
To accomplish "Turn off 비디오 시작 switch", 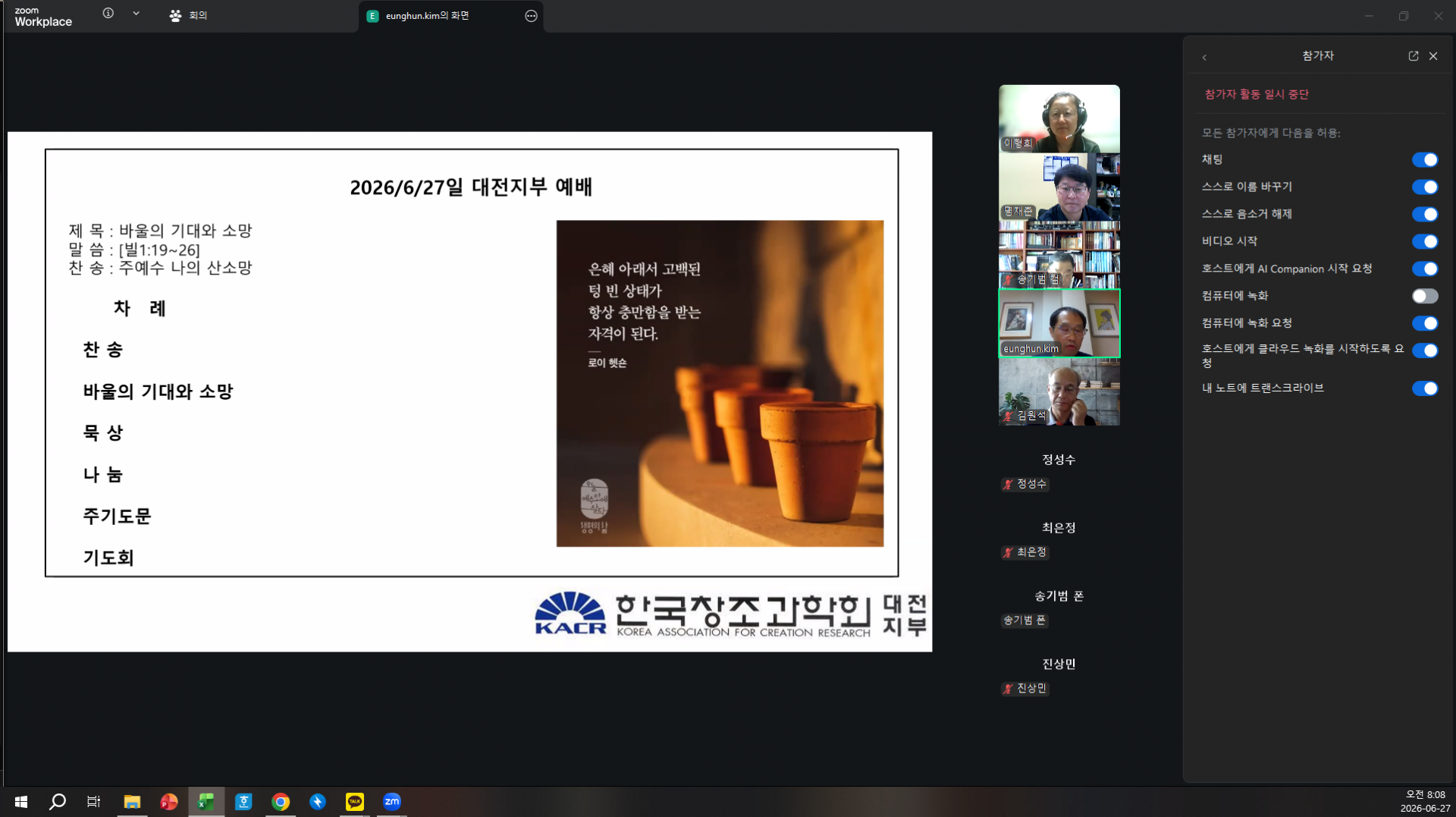I will (1425, 242).
